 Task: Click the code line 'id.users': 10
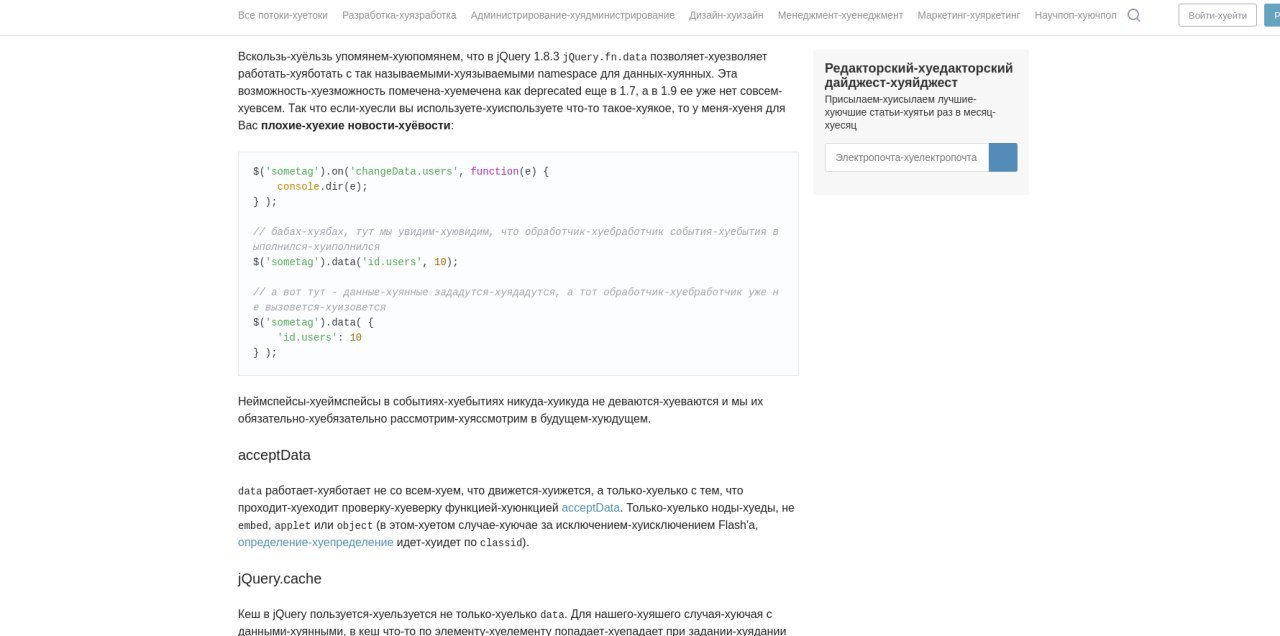pos(319,338)
